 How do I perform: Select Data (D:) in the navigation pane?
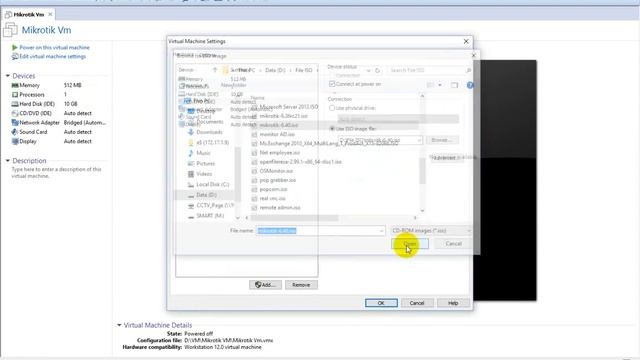tap(206, 195)
